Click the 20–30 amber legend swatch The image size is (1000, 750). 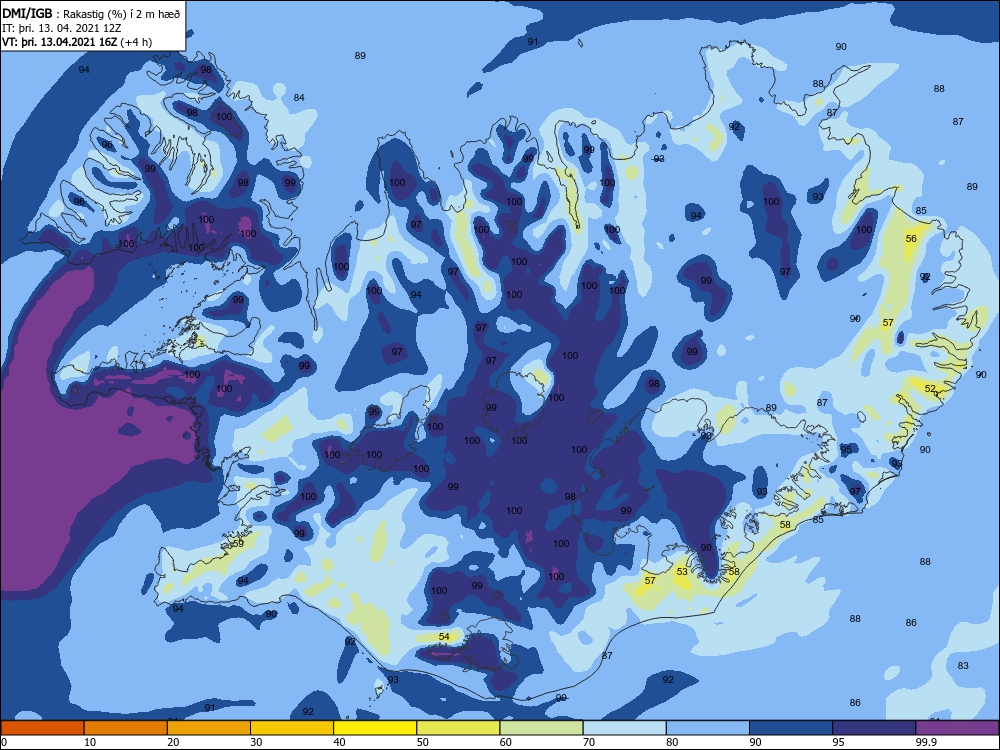tap(209, 728)
